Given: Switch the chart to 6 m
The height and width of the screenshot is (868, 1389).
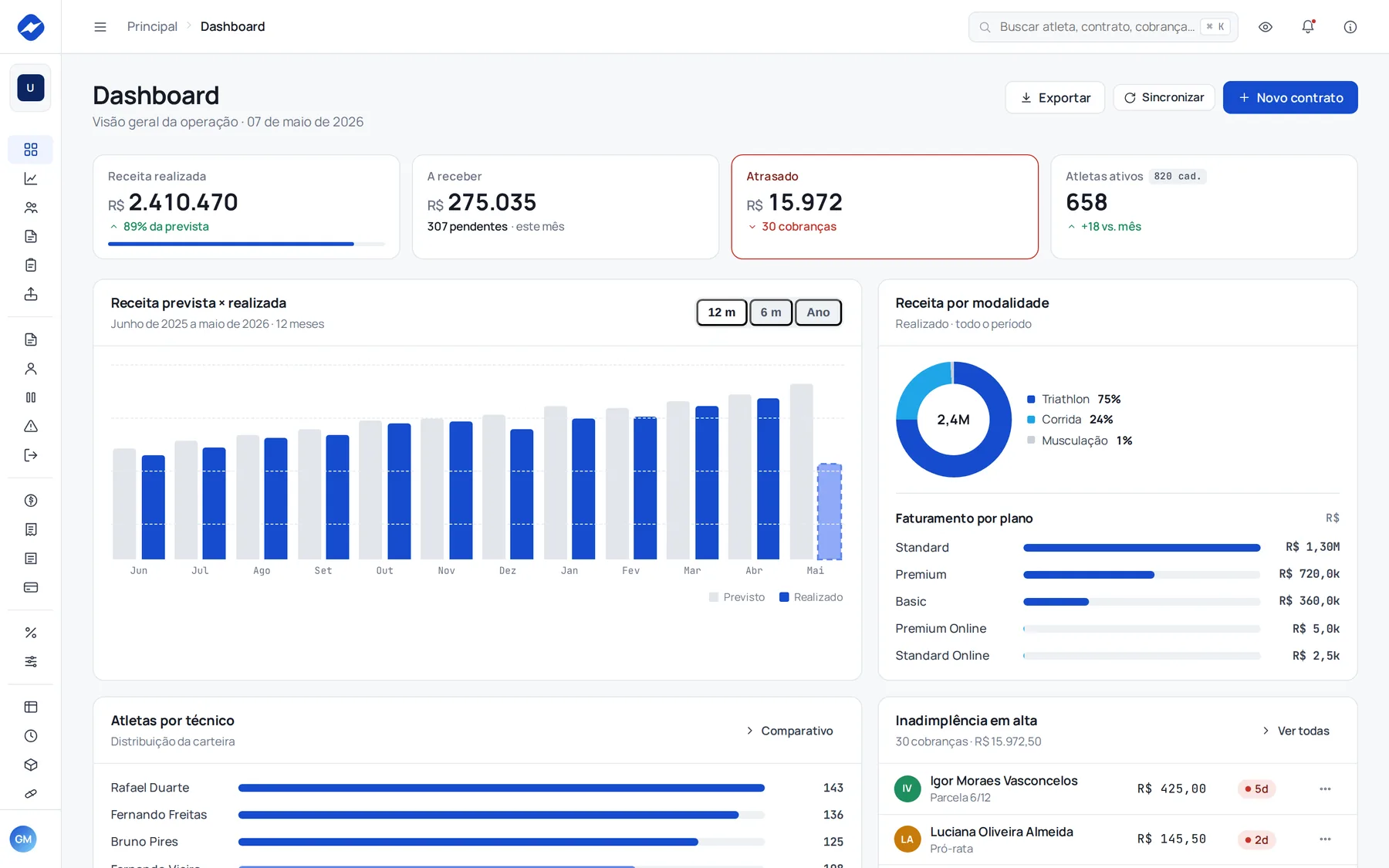Looking at the screenshot, I should [771, 312].
